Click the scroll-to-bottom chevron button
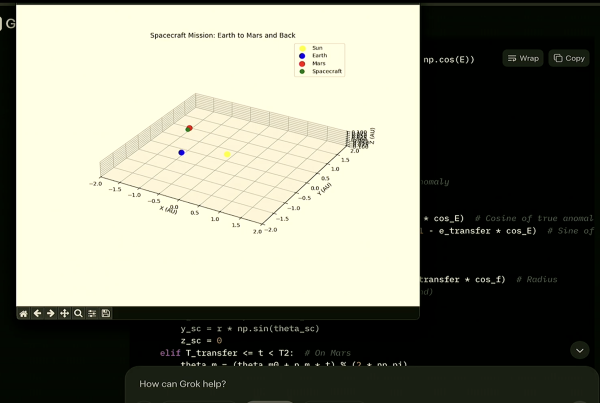 click(x=579, y=350)
